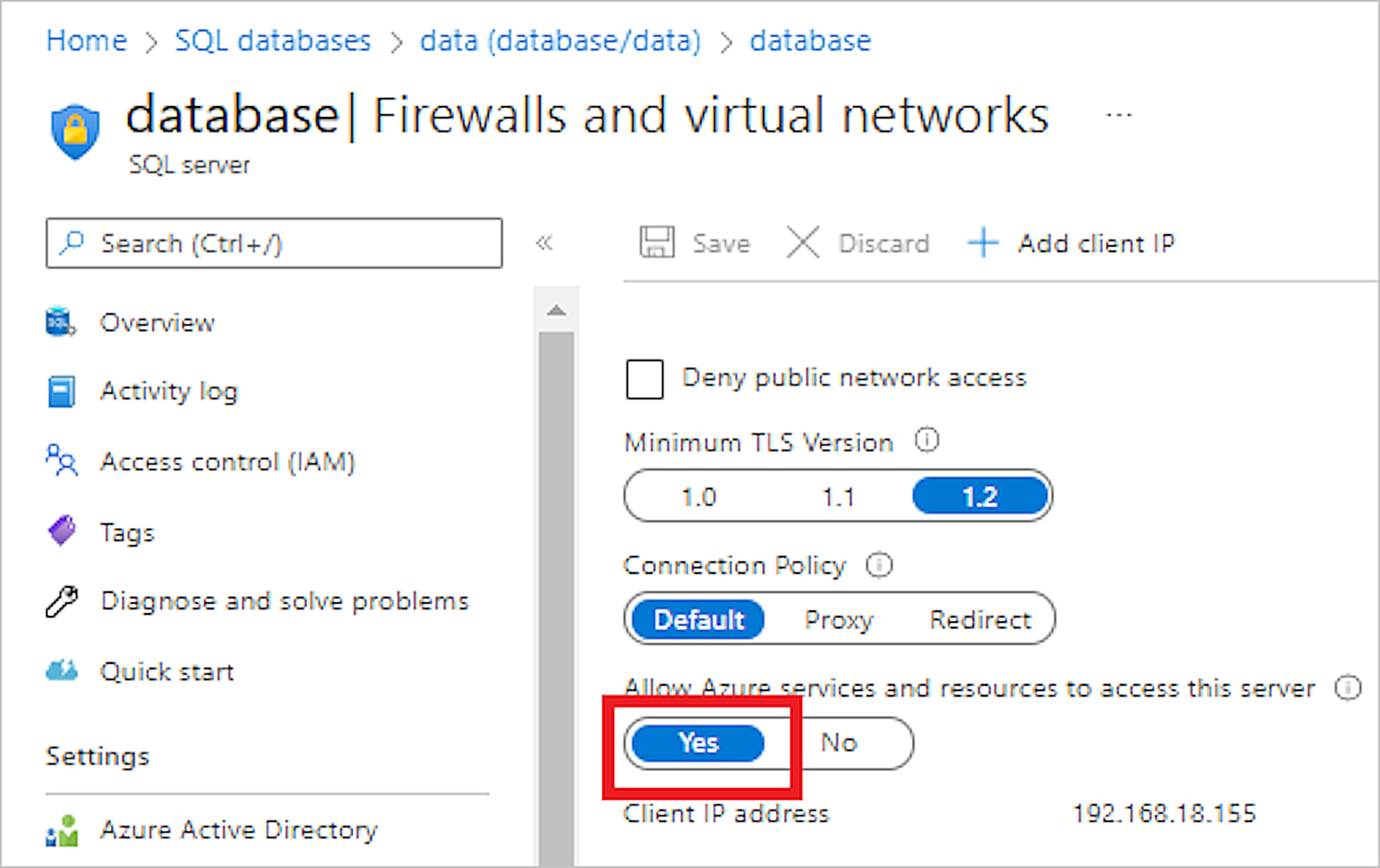Choose the Proxy connection policy

(x=838, y=619)
